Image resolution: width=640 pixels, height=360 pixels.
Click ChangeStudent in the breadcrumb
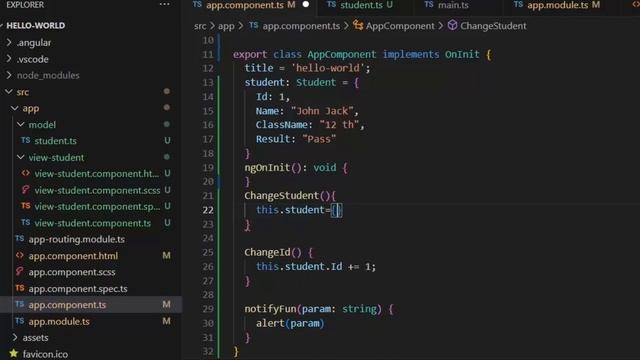(493, 26)
